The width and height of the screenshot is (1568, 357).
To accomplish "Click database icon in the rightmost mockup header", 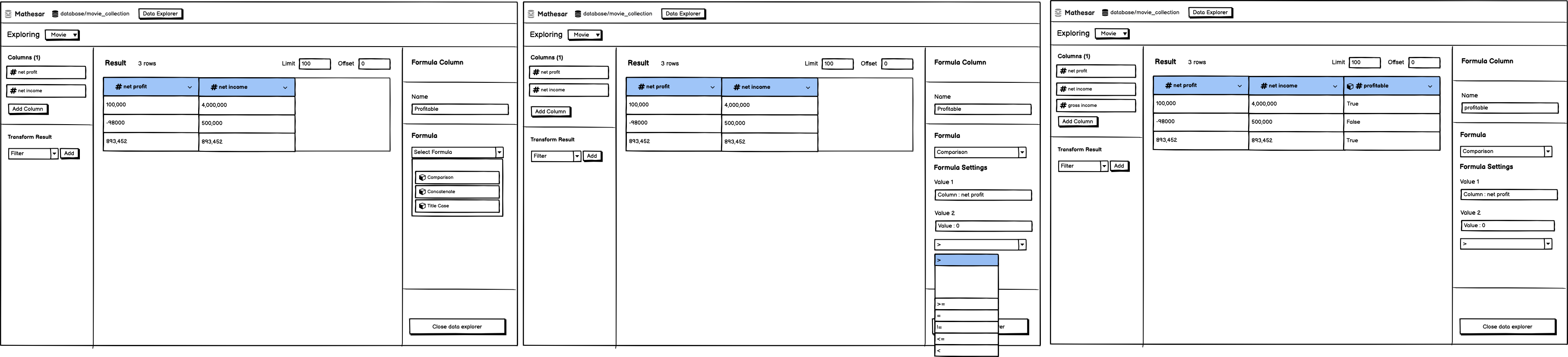I will click(1105, 12).
